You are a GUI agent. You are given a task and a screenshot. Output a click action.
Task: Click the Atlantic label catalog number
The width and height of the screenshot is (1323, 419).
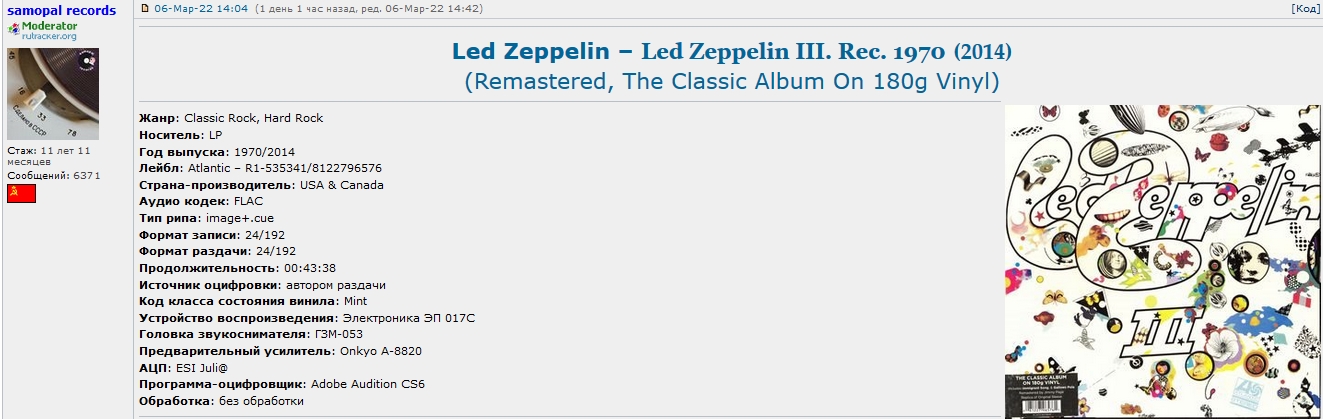coord(284,168)
